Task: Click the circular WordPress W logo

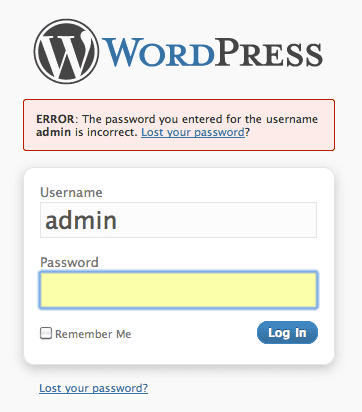Action: pyautogui.click(x=66, y=51)
